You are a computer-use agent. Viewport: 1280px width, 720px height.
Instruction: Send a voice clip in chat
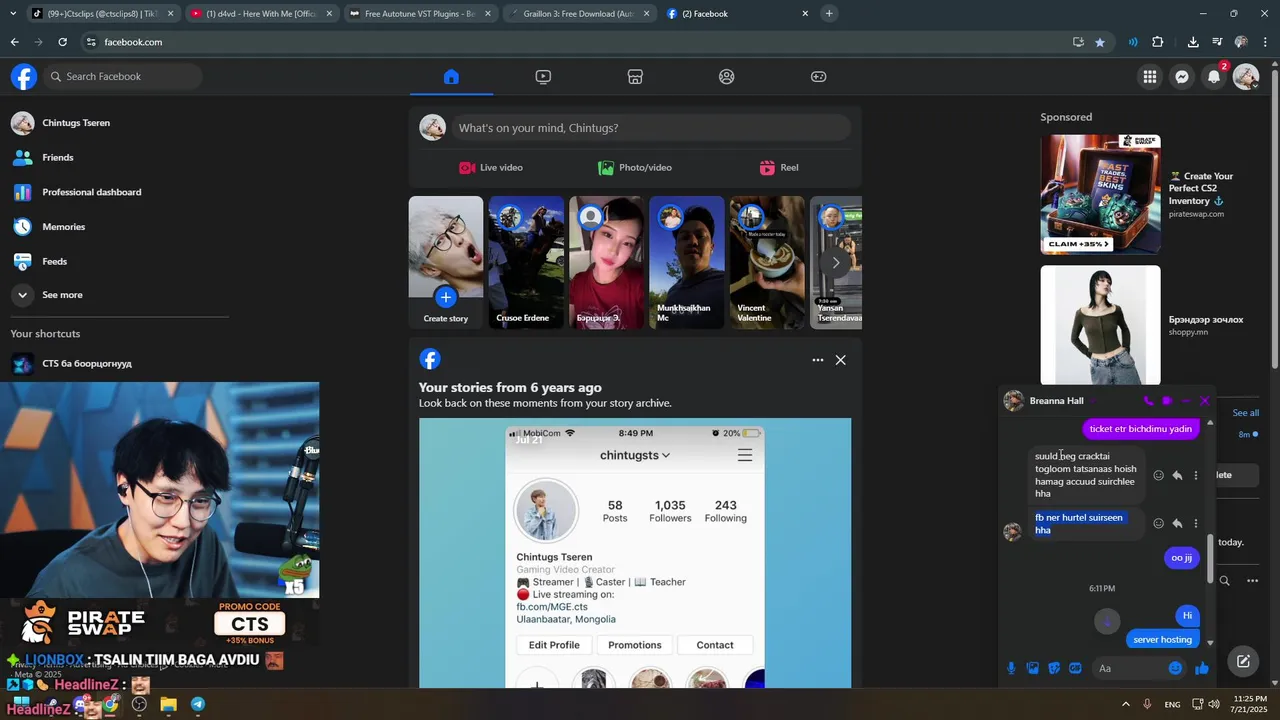[1011, 668]
